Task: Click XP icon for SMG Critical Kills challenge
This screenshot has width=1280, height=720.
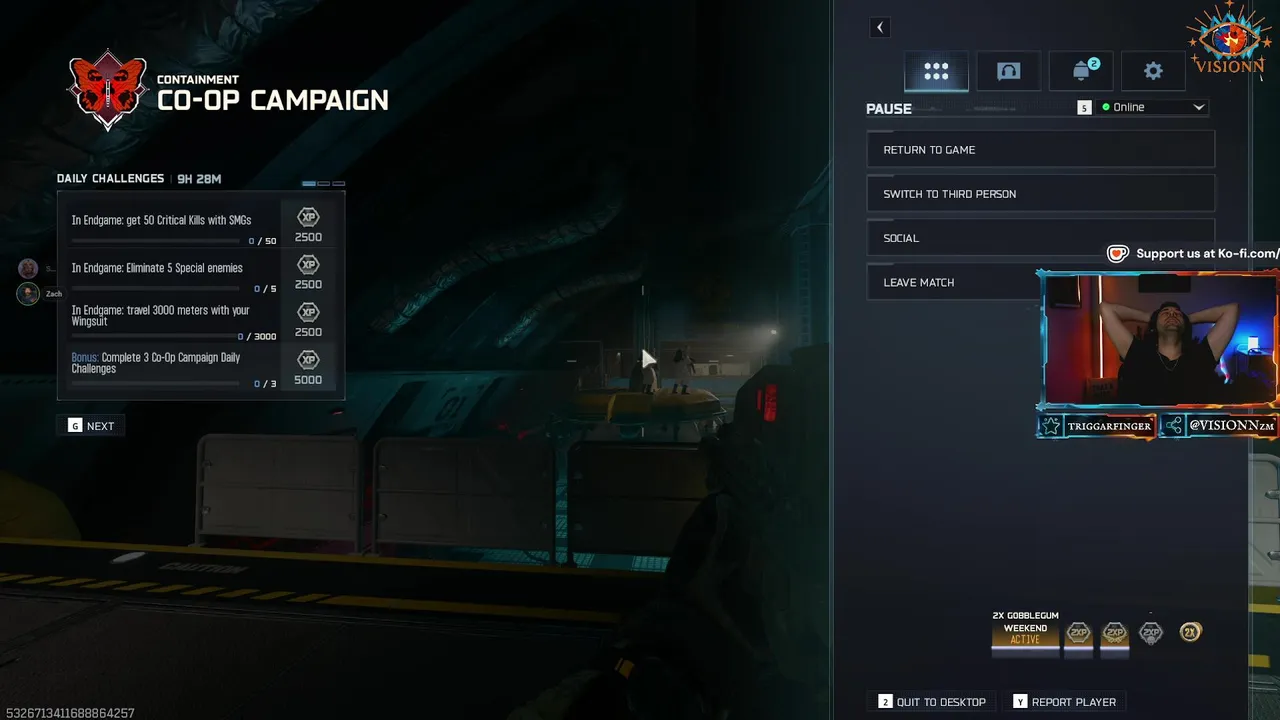Action: pos(308,217)
